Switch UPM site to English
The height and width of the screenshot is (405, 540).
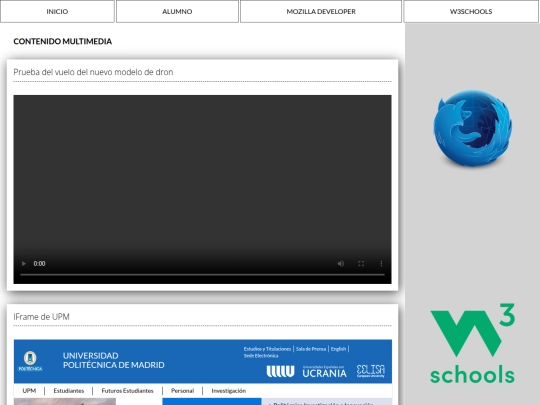pos(338,349)
